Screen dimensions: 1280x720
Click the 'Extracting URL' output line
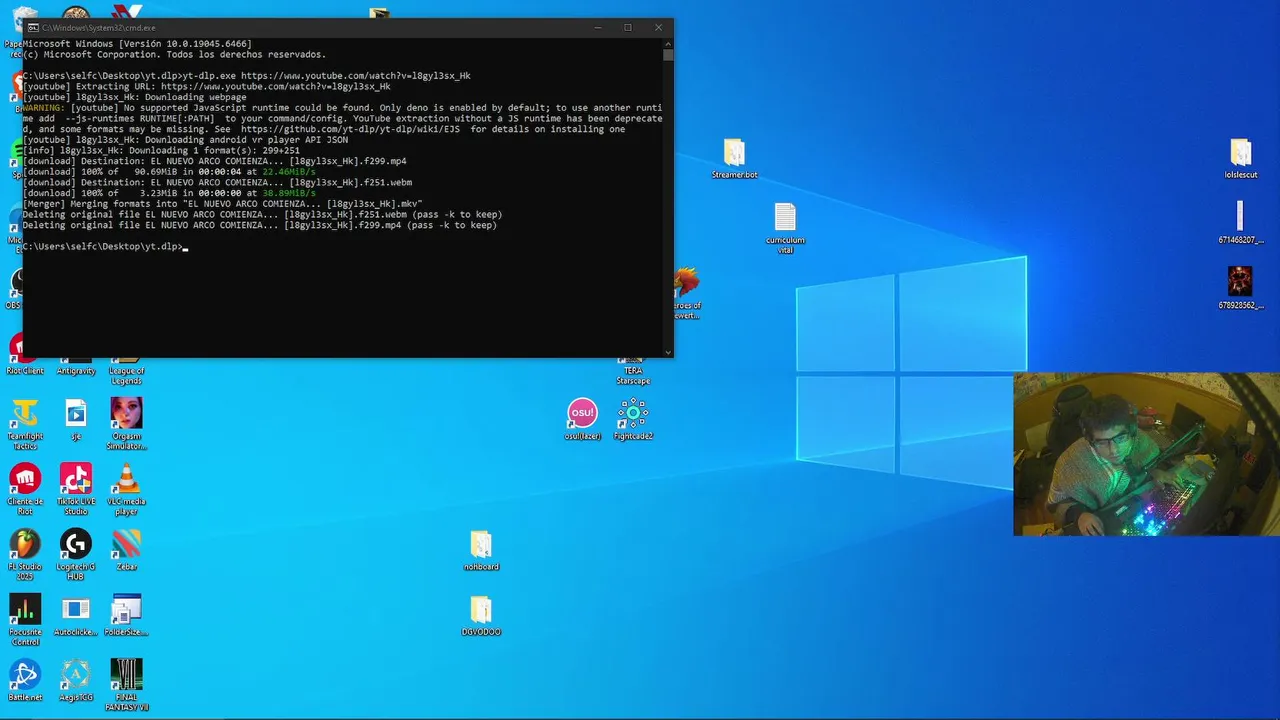coord(207,87)
